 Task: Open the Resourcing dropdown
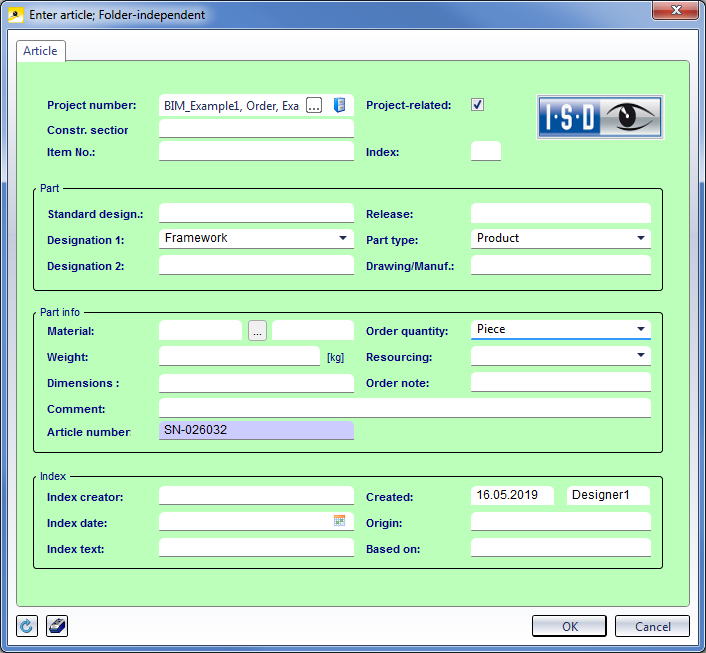[640, 355]
